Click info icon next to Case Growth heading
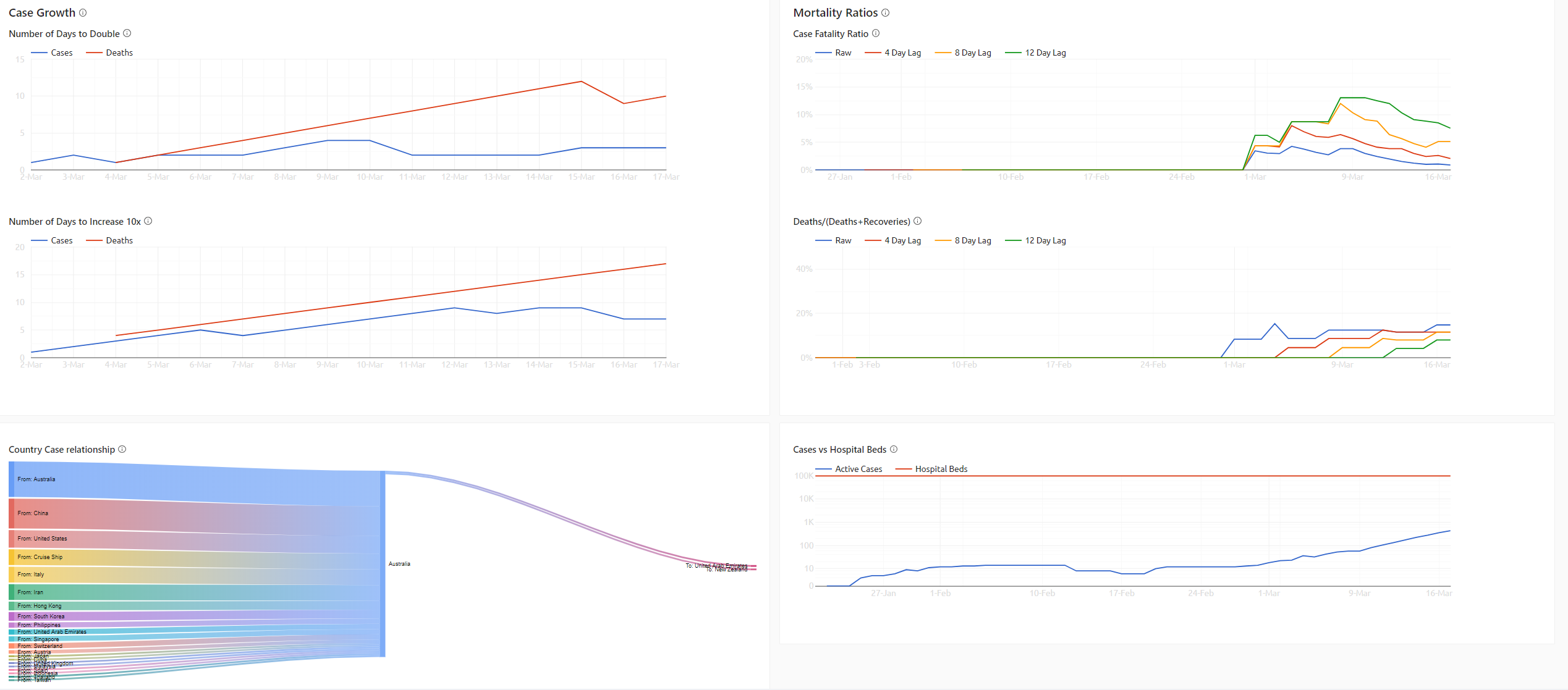 point(83,13)
